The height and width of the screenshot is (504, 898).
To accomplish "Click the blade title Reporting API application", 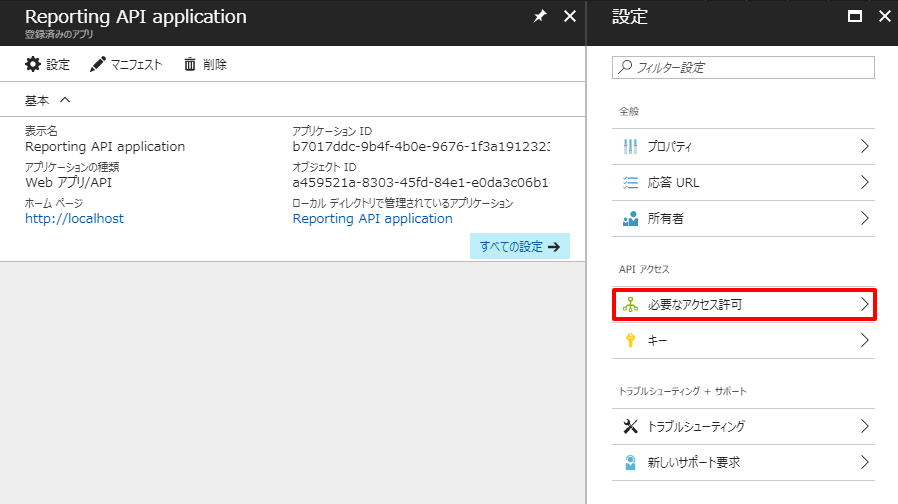I will (x=136, y=17).
